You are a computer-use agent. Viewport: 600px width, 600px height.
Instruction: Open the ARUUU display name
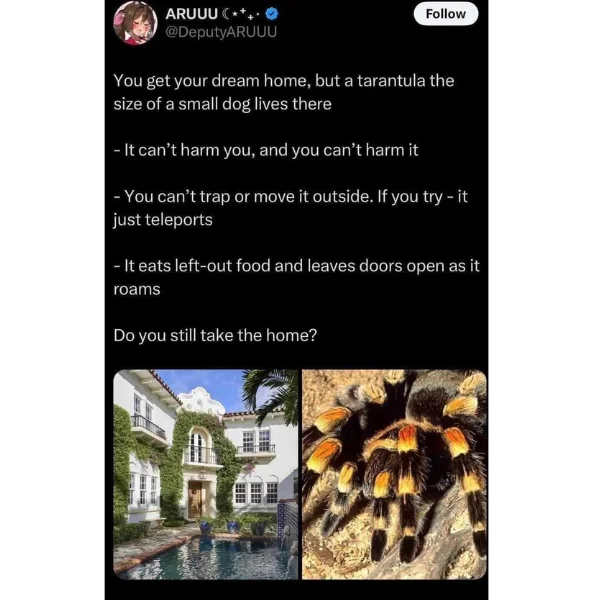click(x=191, y=14)
